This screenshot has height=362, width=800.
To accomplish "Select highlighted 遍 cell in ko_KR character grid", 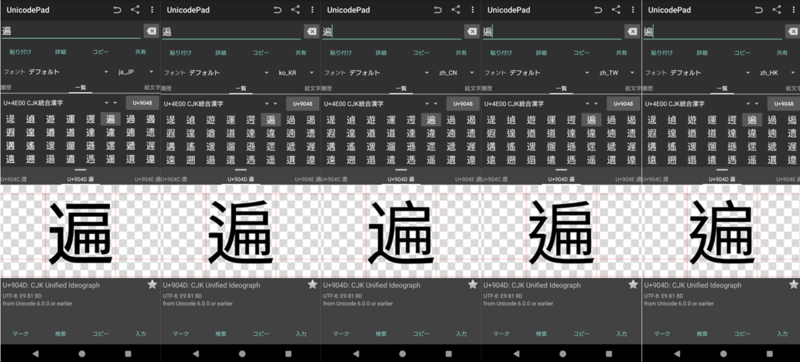I will pos(270,120).
